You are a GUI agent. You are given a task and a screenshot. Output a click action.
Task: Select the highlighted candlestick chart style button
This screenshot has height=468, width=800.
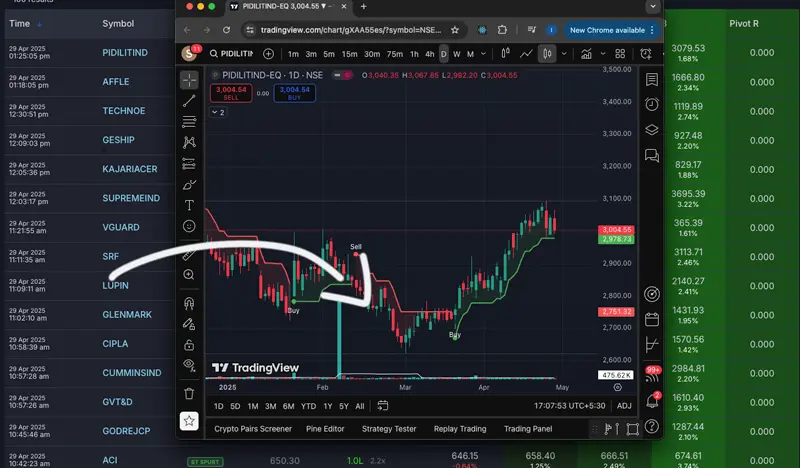tap(547, 54)
